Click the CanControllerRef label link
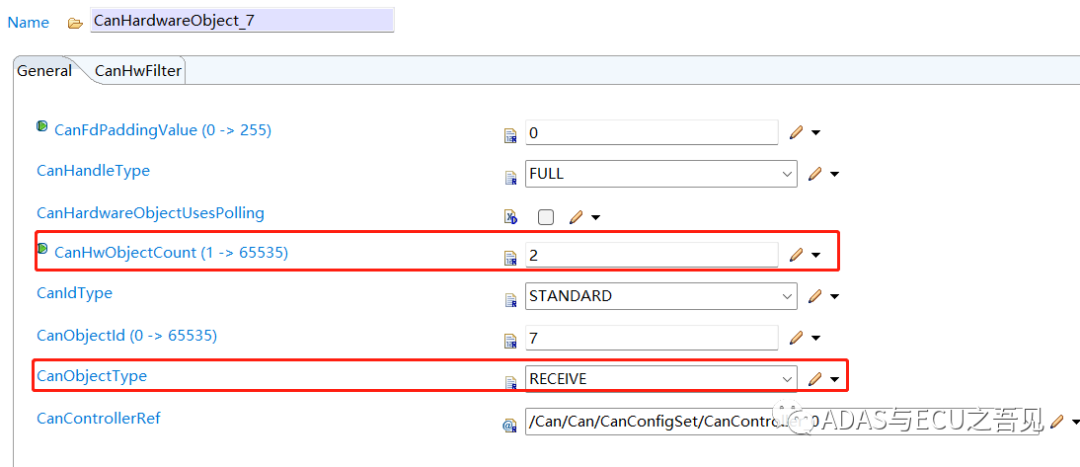Image resolution: width=1080 pixels, height=467 pixels. click(98, 418)
